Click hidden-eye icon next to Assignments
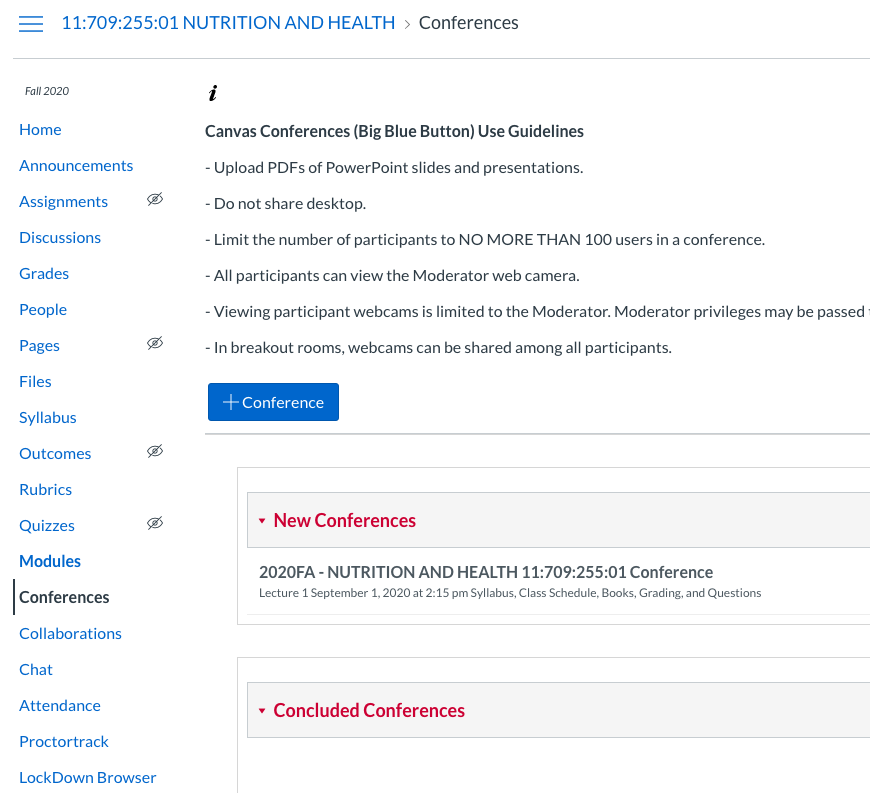The height and width of the screenshot is (793, 870). pos(154,200)
